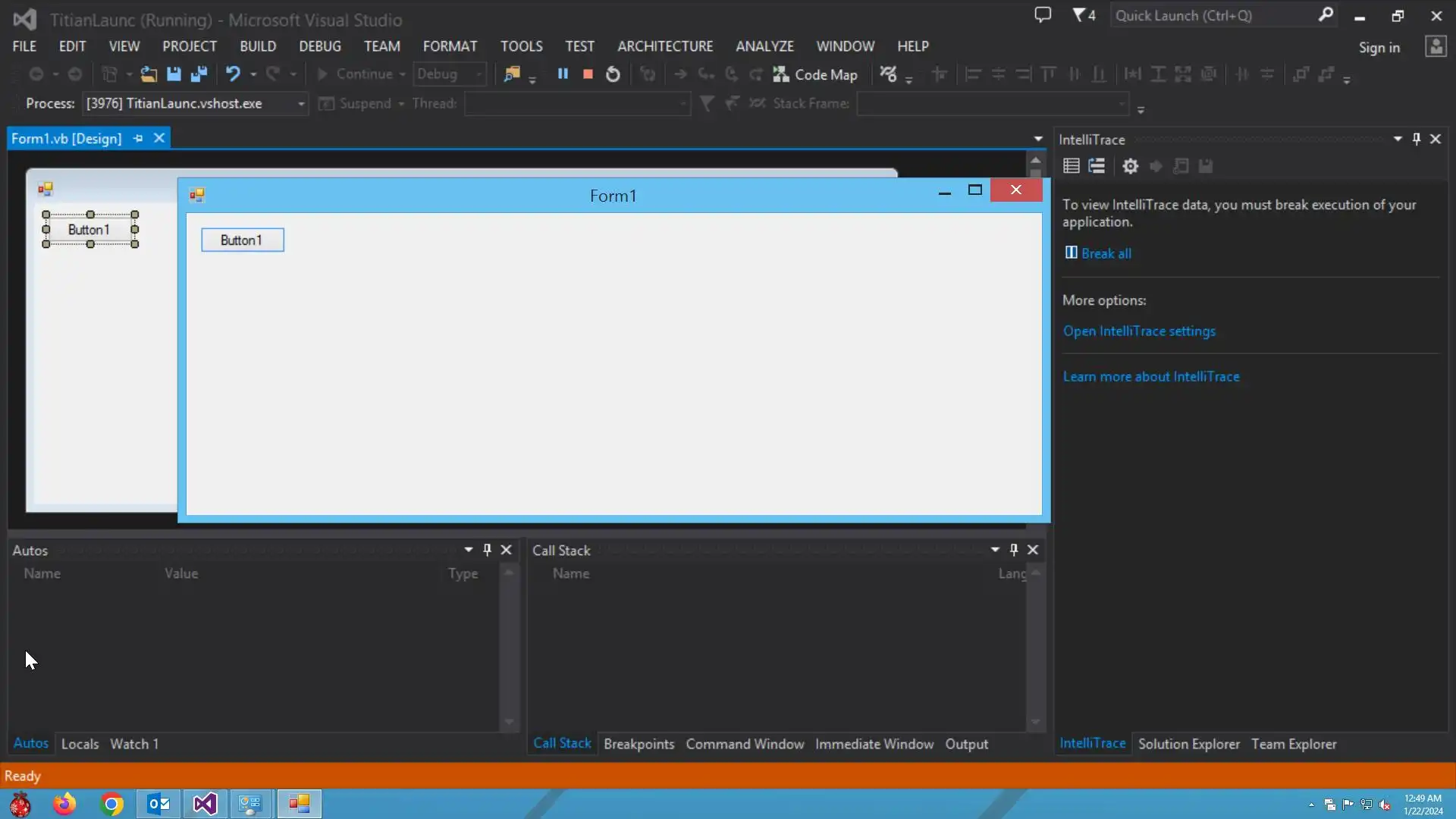
Task: Click the Undo arrow icon
Action: click(233, 74)
